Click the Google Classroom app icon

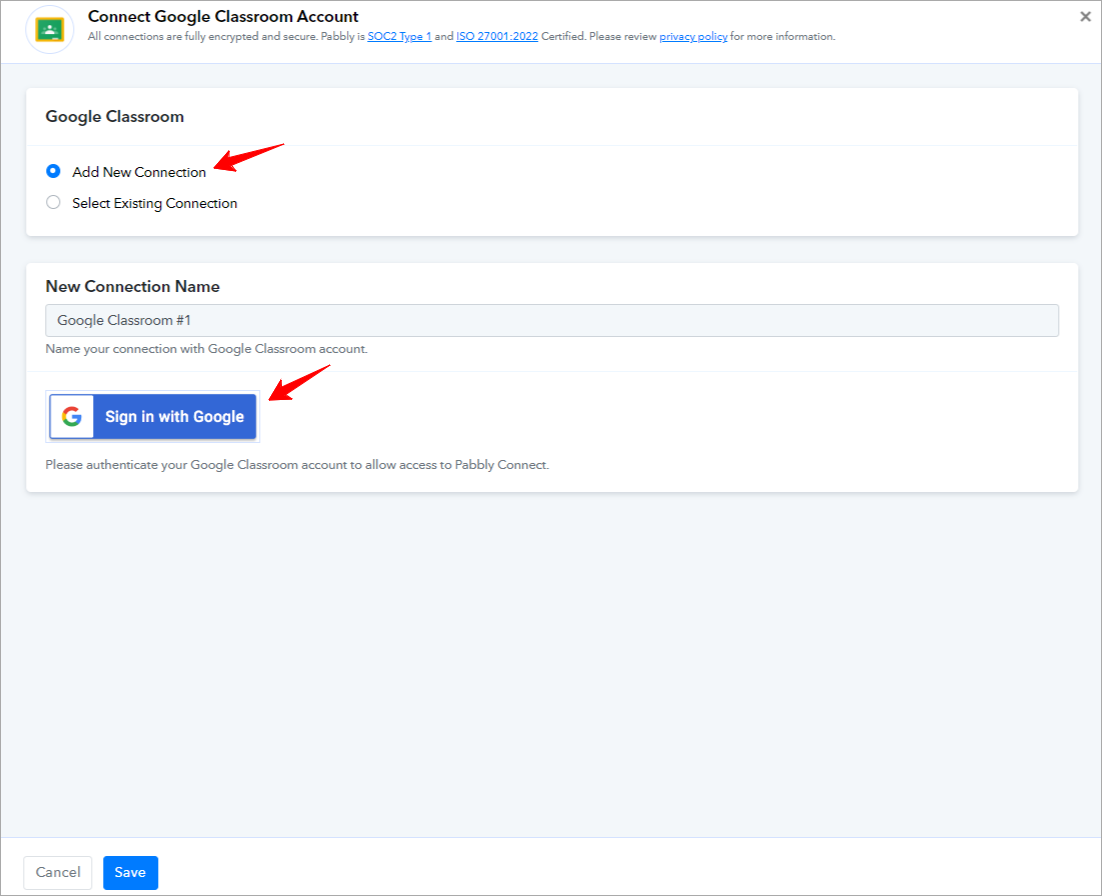tap(50, 30)
